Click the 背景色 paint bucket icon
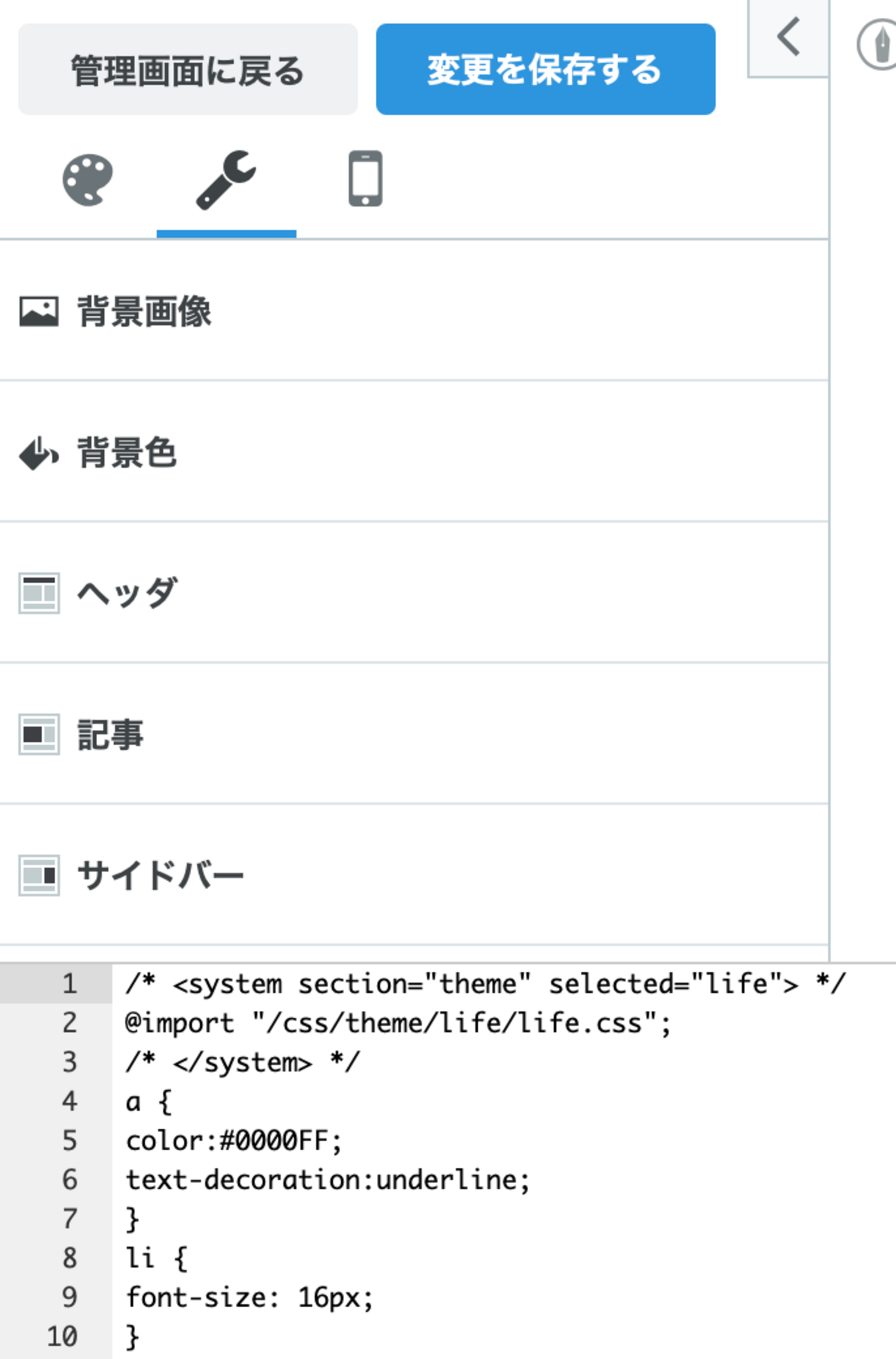 tap(39, 453)
